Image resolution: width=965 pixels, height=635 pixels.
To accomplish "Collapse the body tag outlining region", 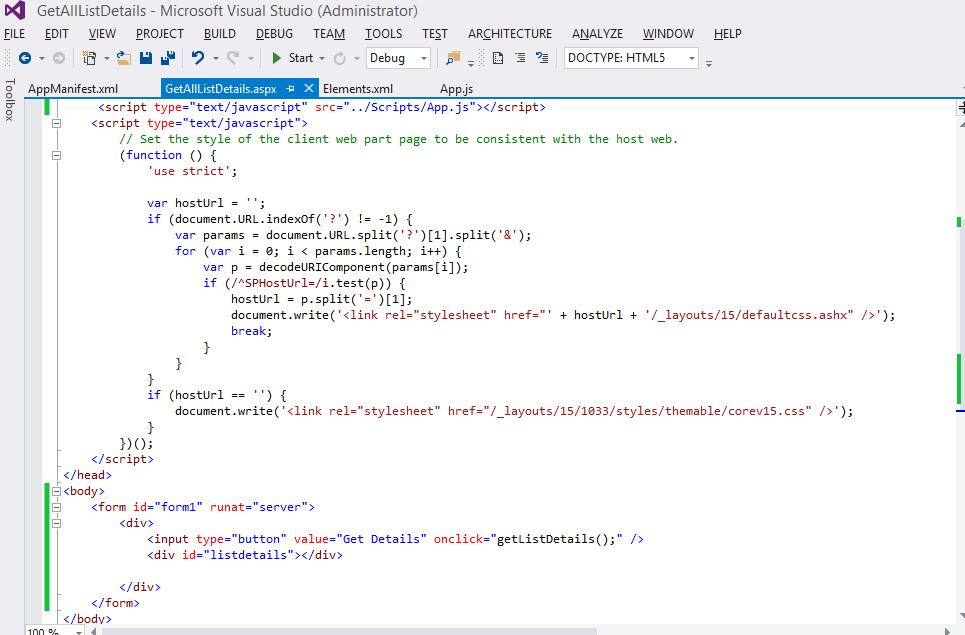I will (x=57, y=491).
